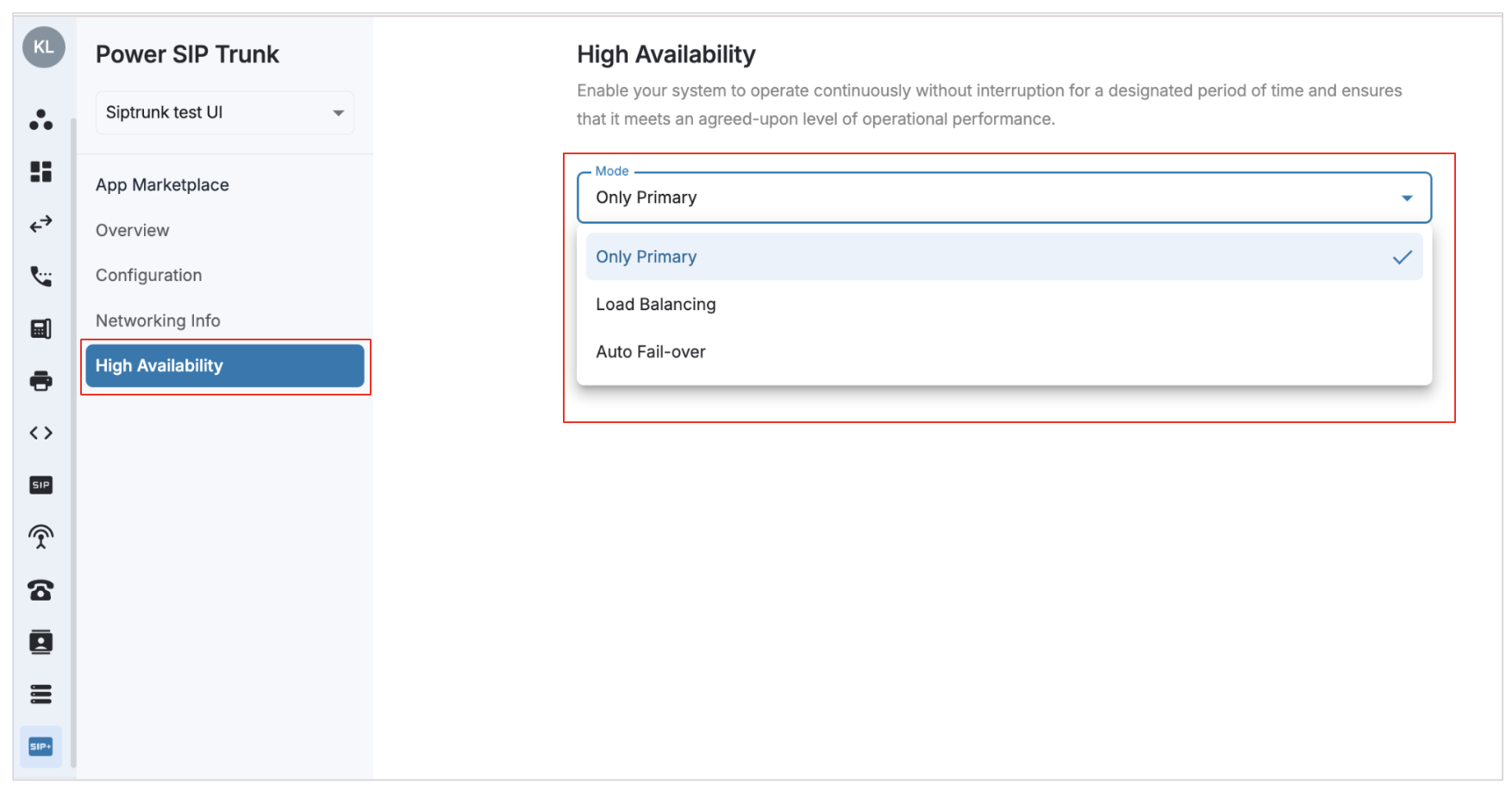Image resolution: width=1512 pixels, height=791 pixels.
Task: Open the KL user avatar
Action: click(x=43, y=47)
